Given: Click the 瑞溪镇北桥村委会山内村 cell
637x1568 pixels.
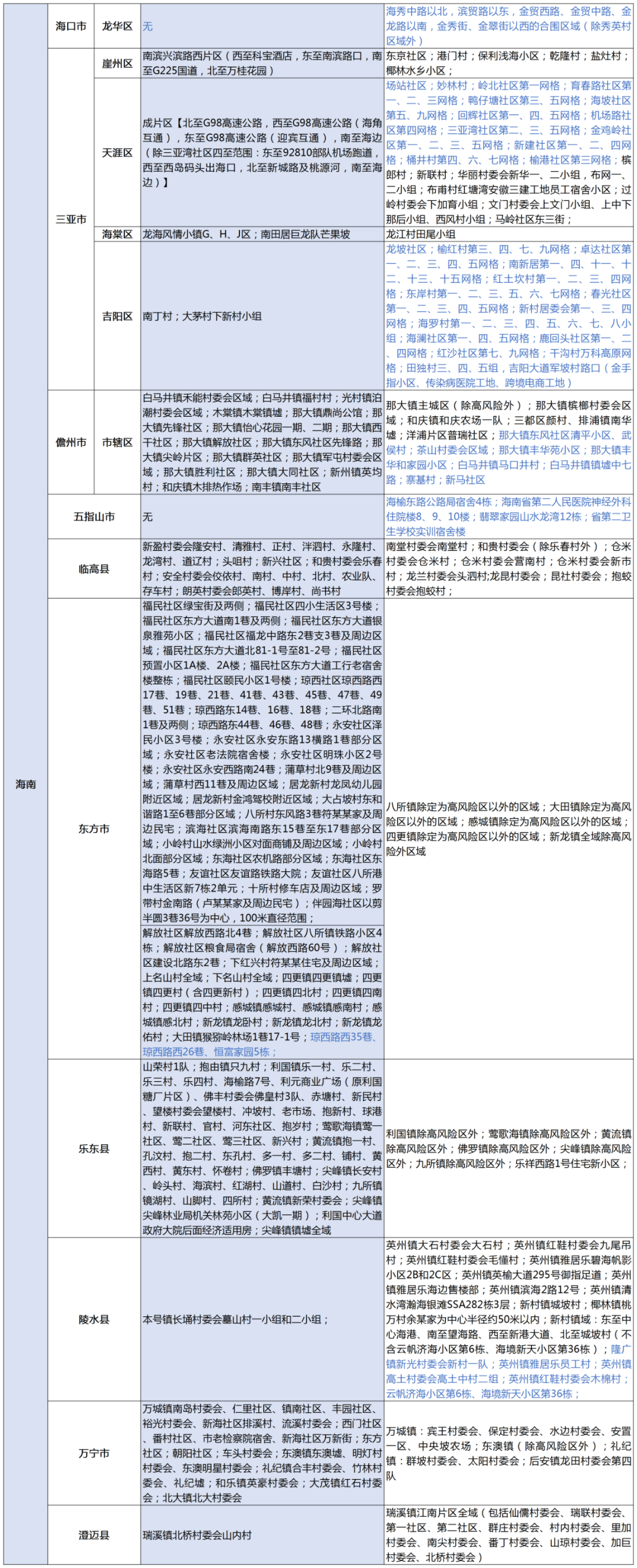Looking at the screenshot, I should 262,1535.
